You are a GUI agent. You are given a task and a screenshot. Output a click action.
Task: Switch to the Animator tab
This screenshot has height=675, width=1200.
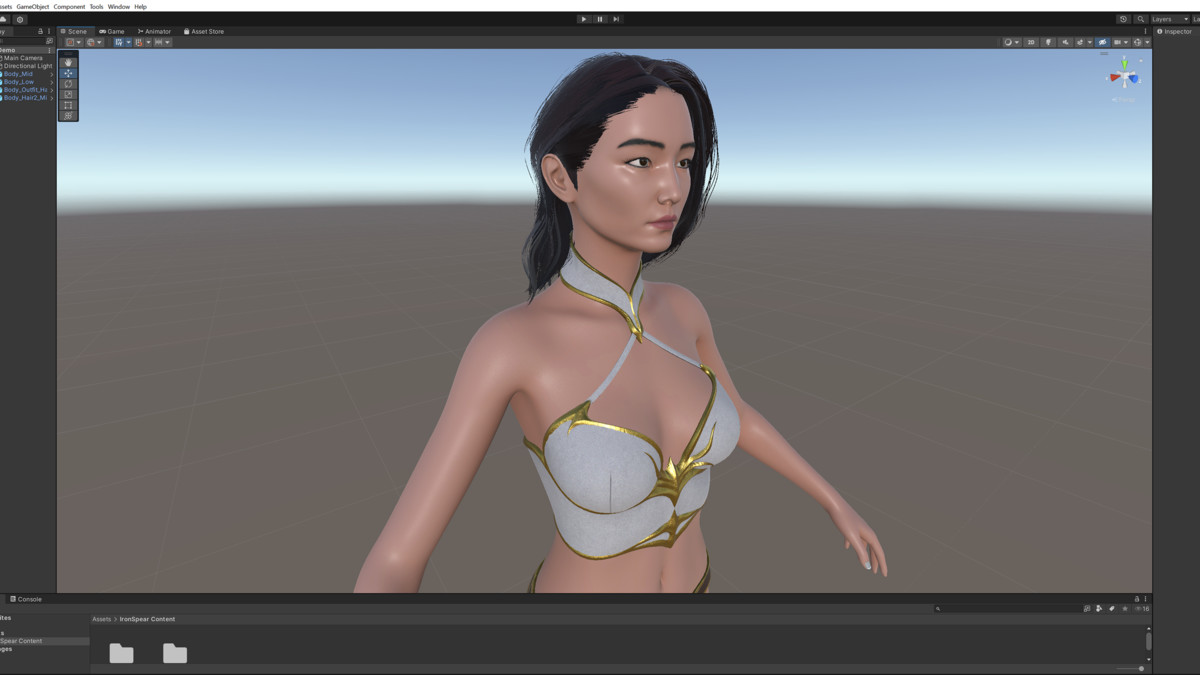[x=154, y=31]
